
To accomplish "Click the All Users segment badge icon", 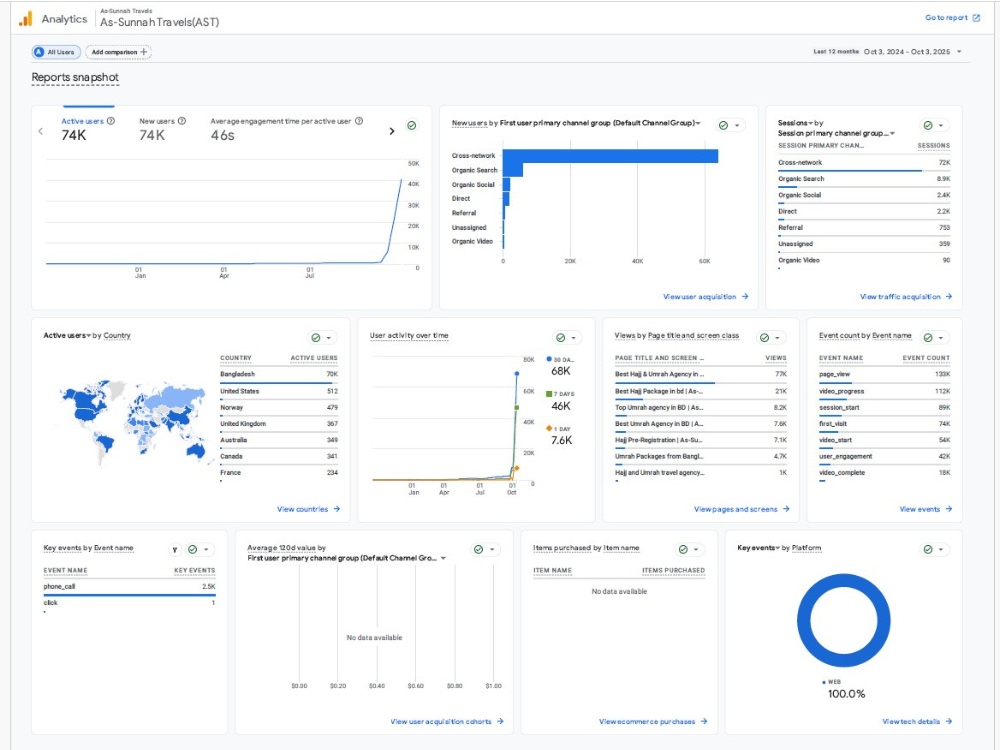I will pos(40,52).
